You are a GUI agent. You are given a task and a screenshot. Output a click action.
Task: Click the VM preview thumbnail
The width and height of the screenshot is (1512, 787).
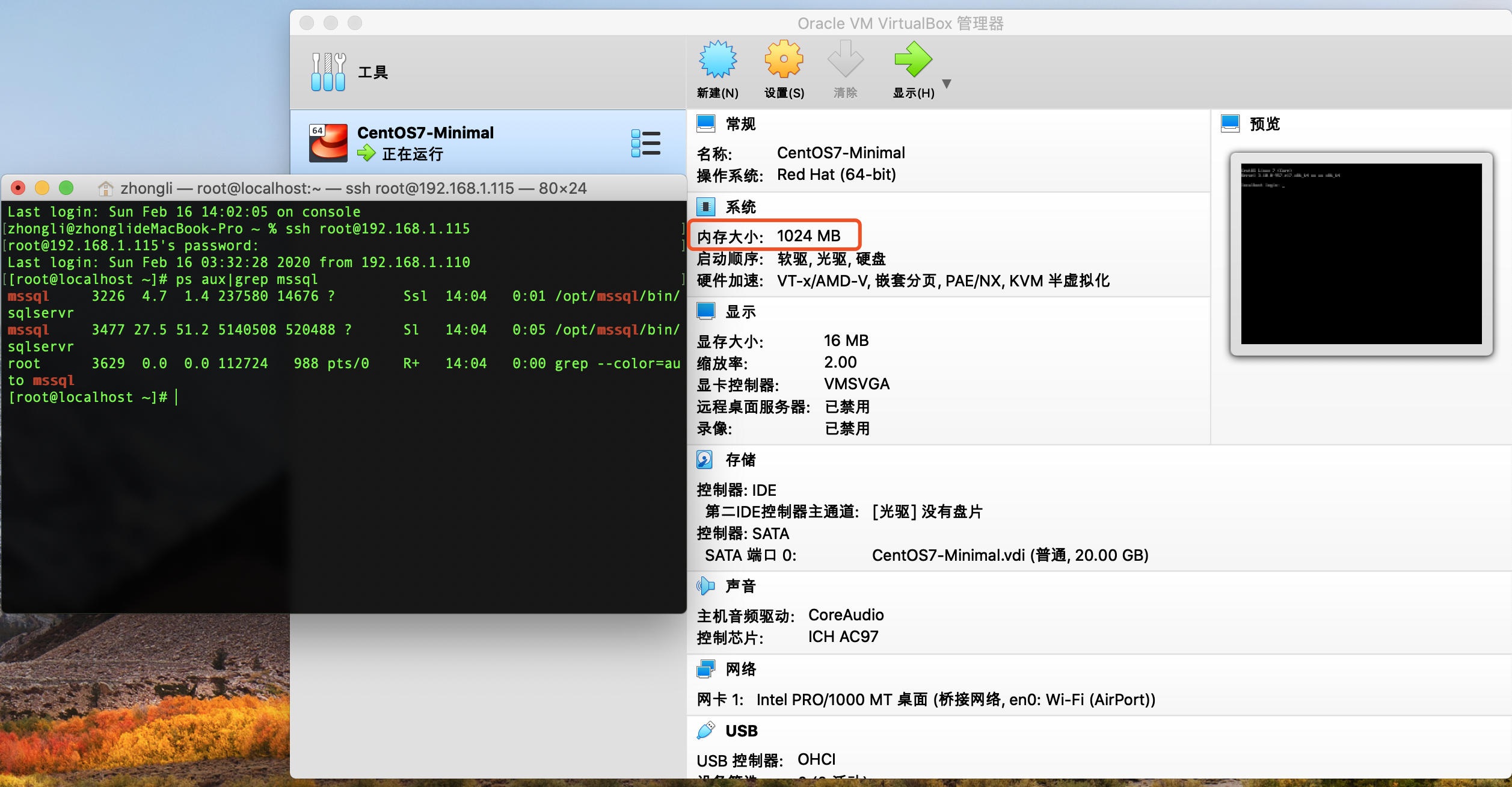[x=1361, y=253]
